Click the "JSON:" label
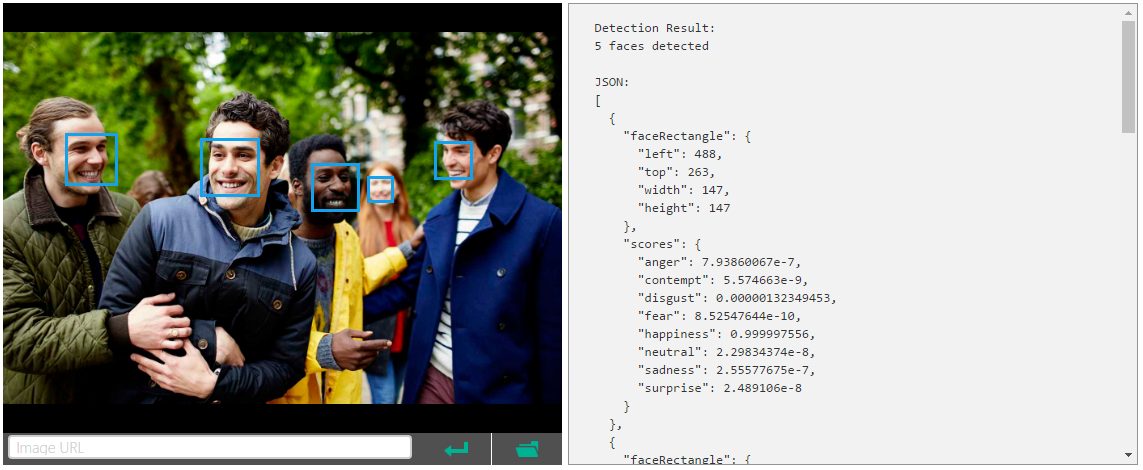The height and width of the screenshot is (470, 1143). 612,82
